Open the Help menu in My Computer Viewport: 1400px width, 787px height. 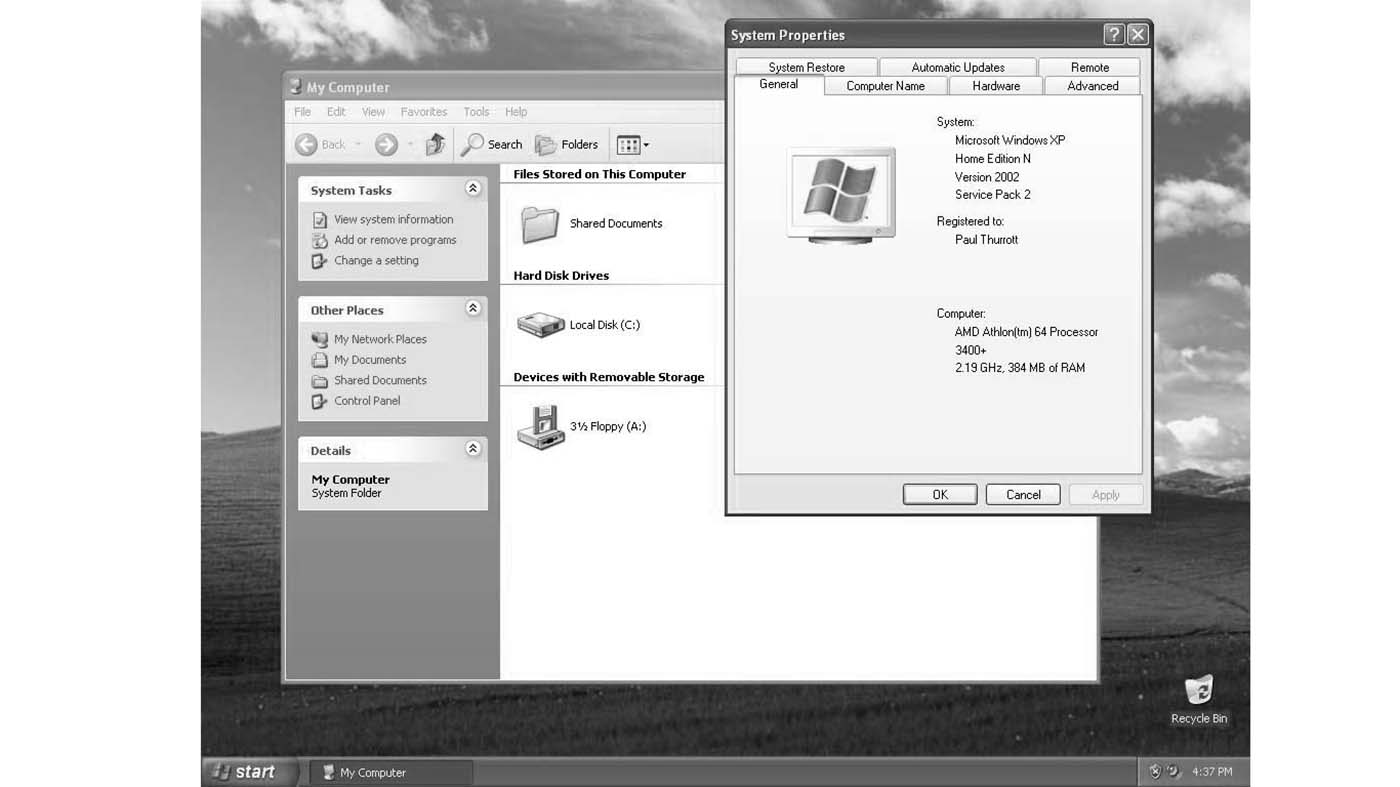pyautogui.click(x=516, y=112)
